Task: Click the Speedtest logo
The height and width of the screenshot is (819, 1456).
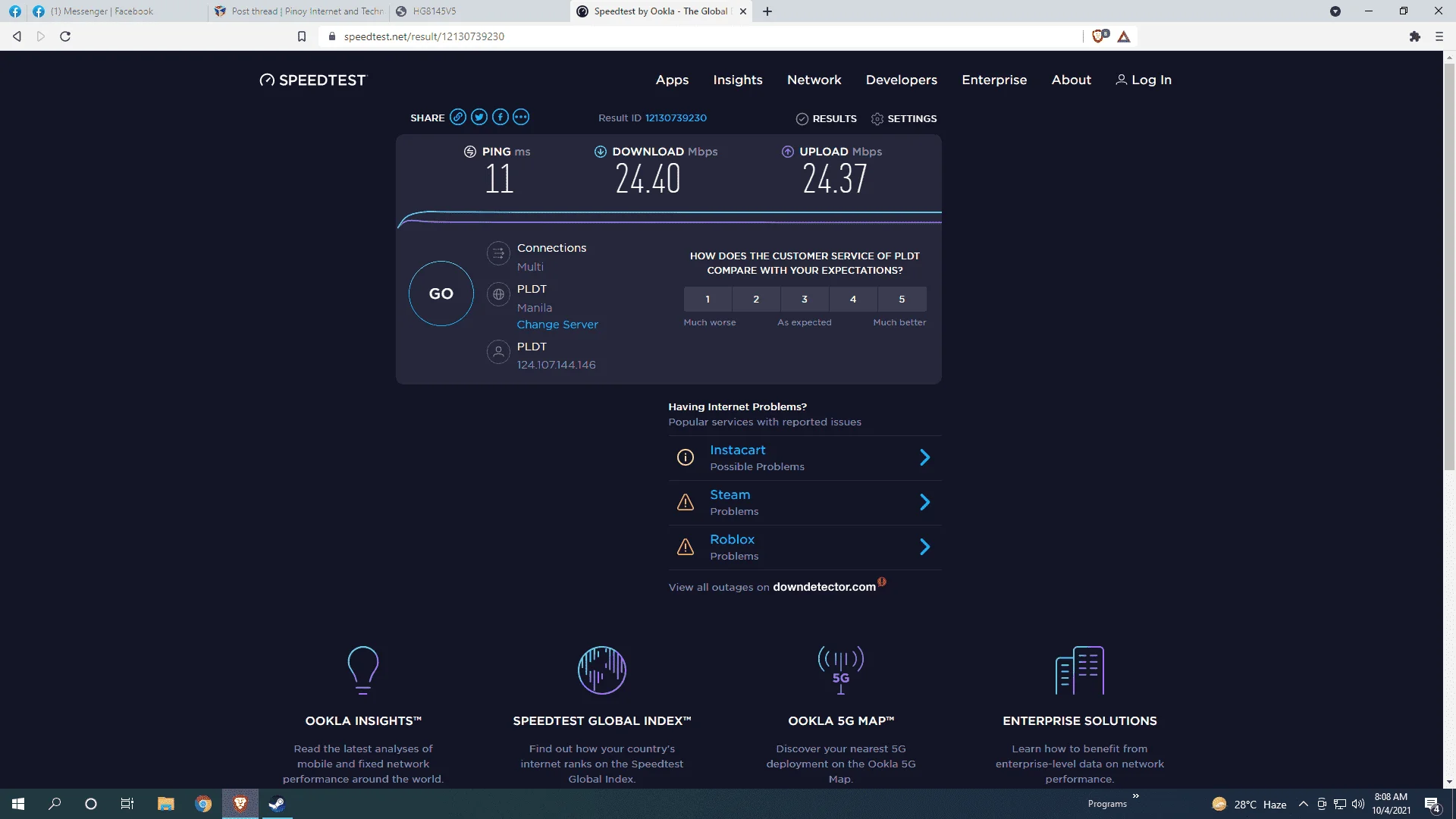Action: pyautogui.click(x=312, y=80)
